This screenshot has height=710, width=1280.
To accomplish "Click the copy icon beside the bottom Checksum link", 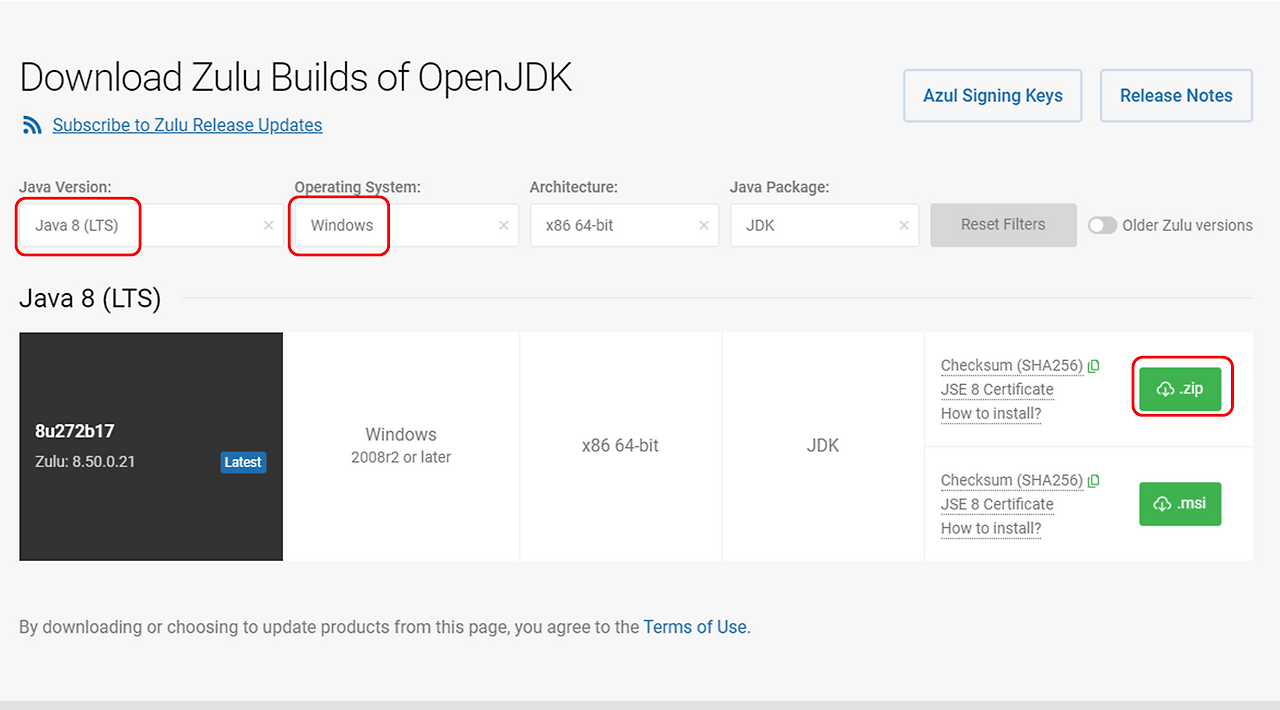I will (x=1092, y=480).
